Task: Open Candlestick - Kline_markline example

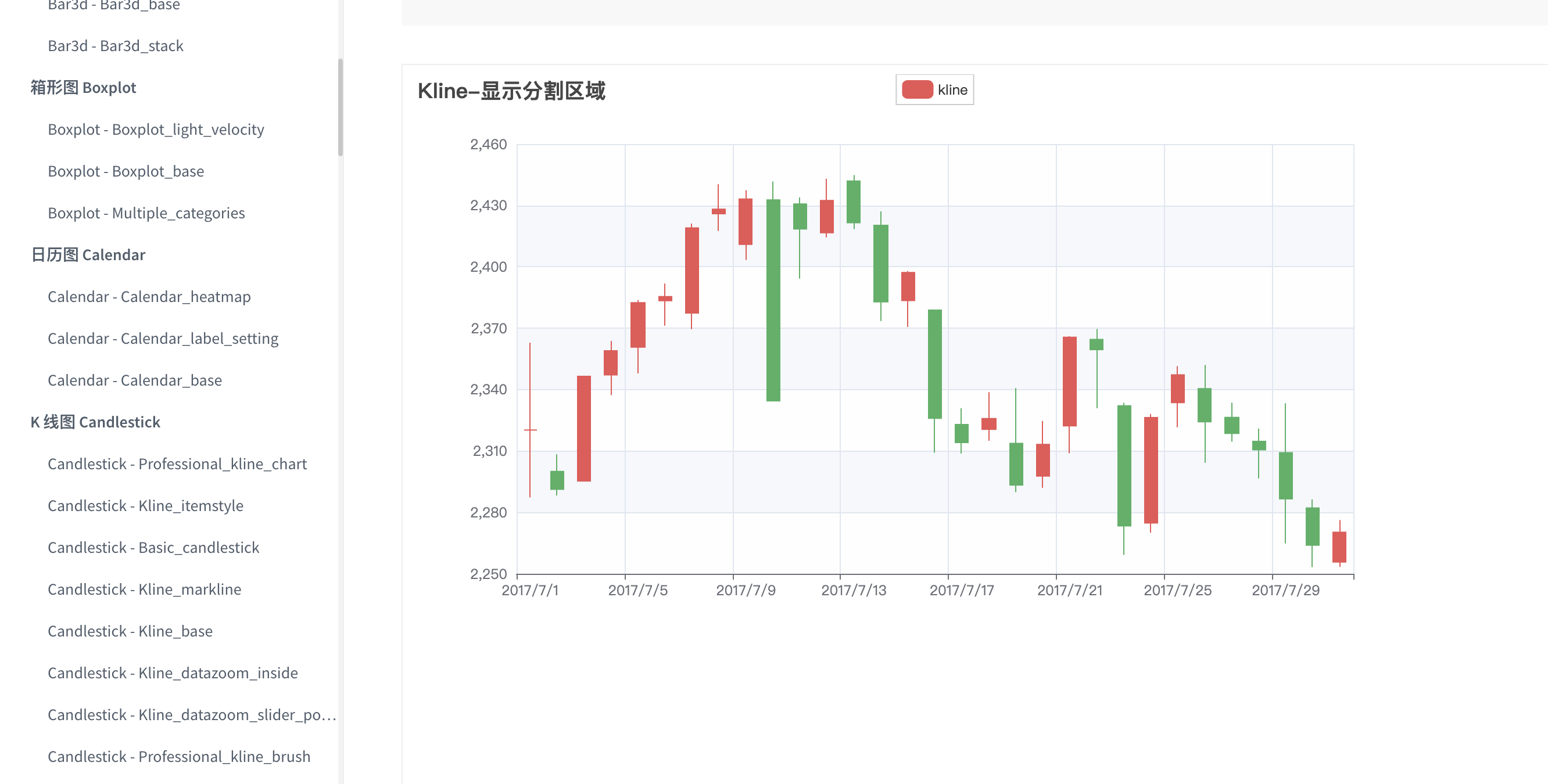Action: tap(144, 589)
